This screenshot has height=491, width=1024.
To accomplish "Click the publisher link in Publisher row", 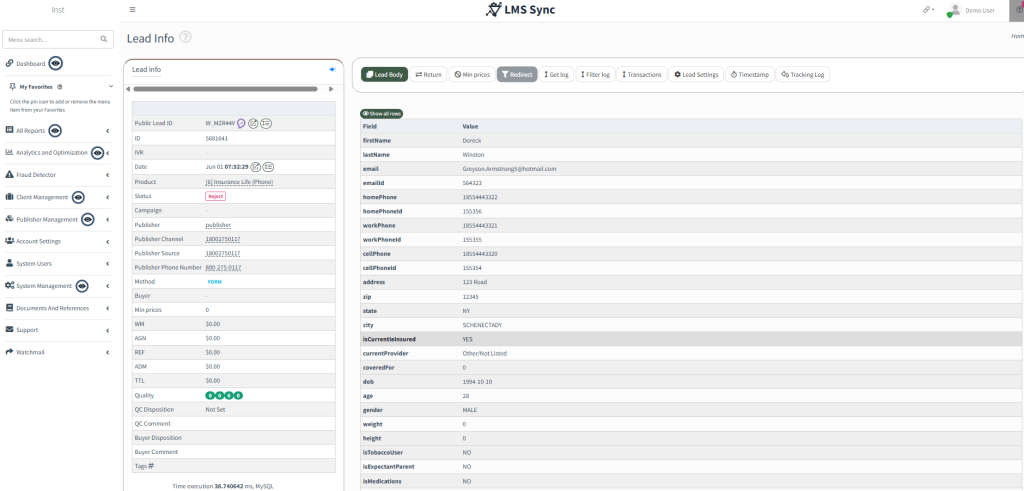I will pyautogui.click(x=218, y=225).
